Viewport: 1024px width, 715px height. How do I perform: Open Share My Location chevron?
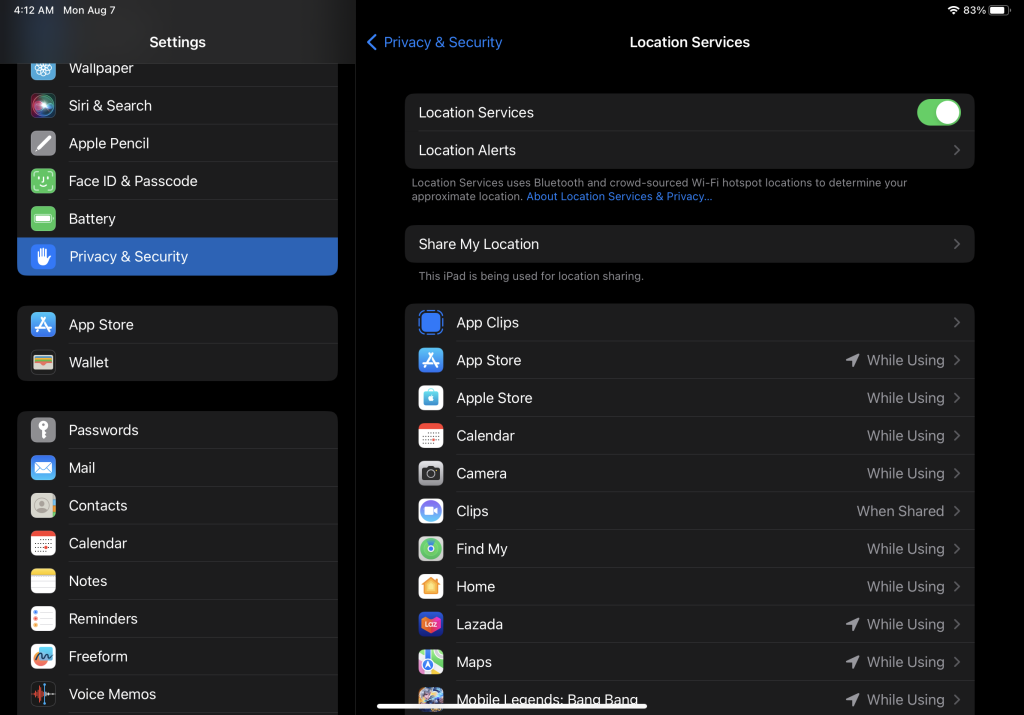click(x=957, y=244)
